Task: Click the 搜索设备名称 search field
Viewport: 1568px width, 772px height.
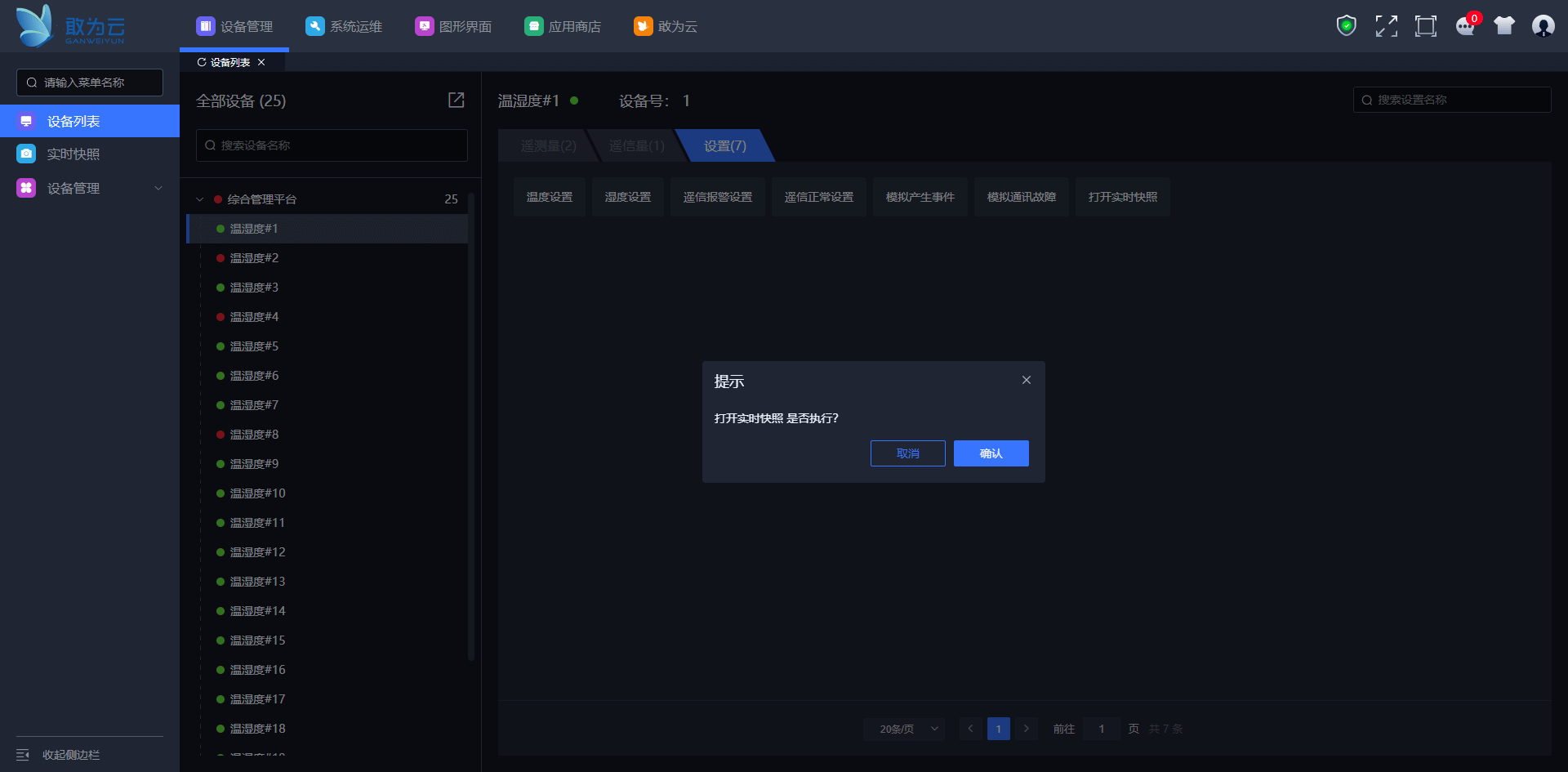Action: coord(332,145)
